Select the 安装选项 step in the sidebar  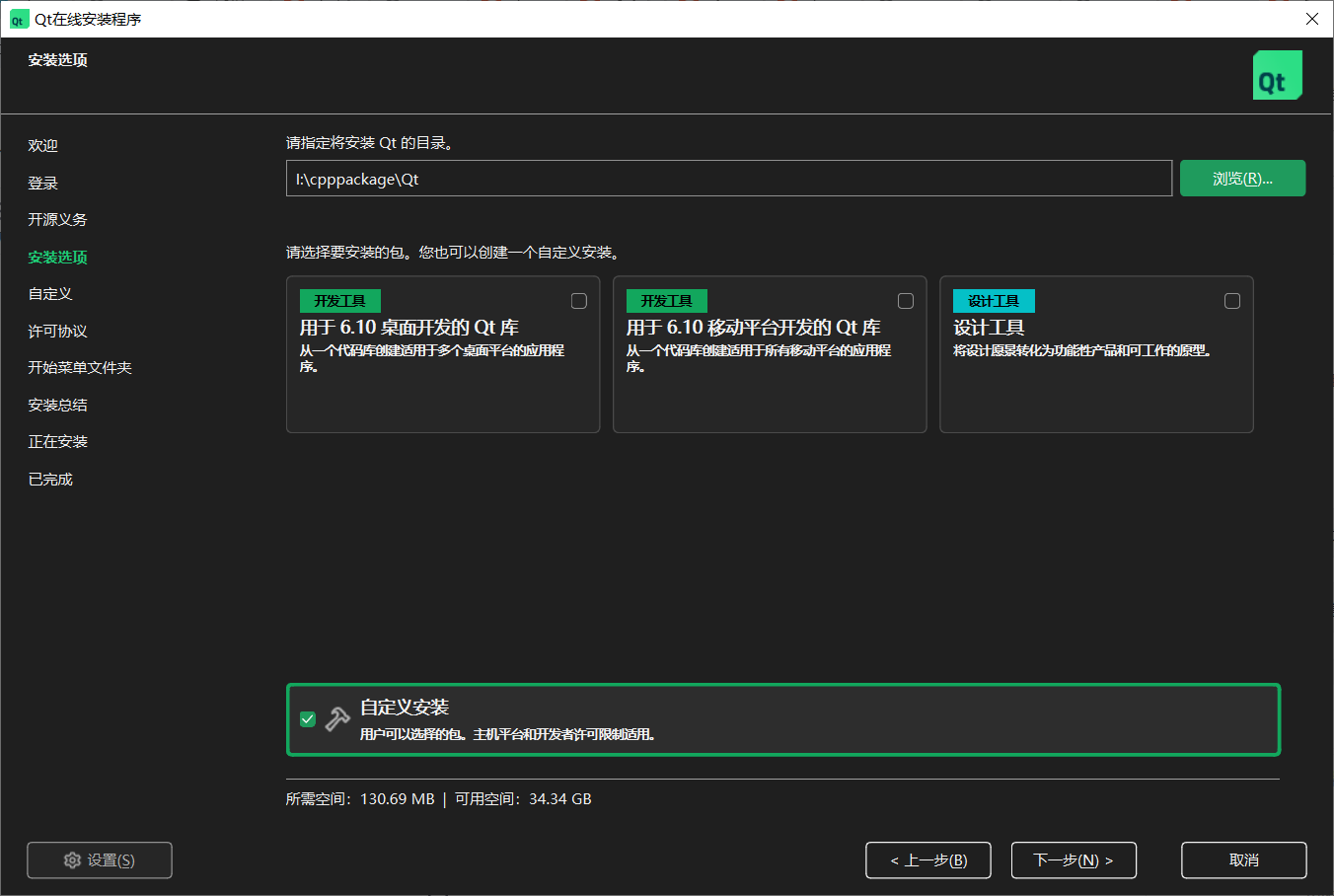57,257
